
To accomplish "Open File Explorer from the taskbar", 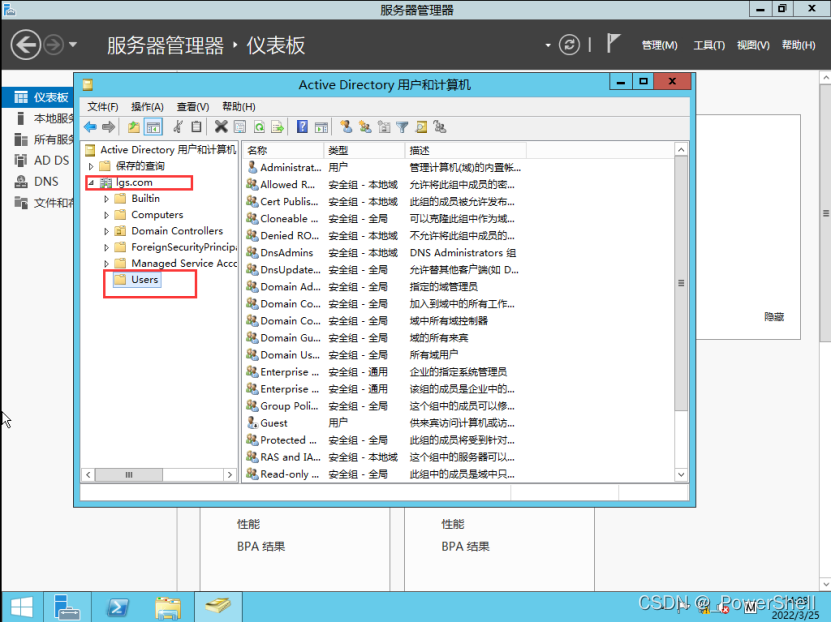I will click(x=168, y=607).
